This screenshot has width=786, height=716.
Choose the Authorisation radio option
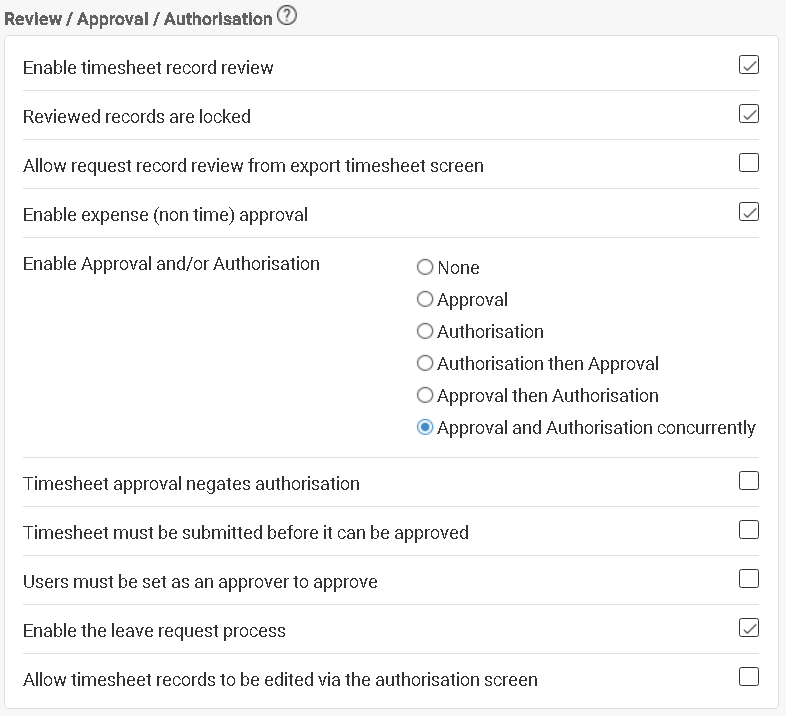(425, 331)
